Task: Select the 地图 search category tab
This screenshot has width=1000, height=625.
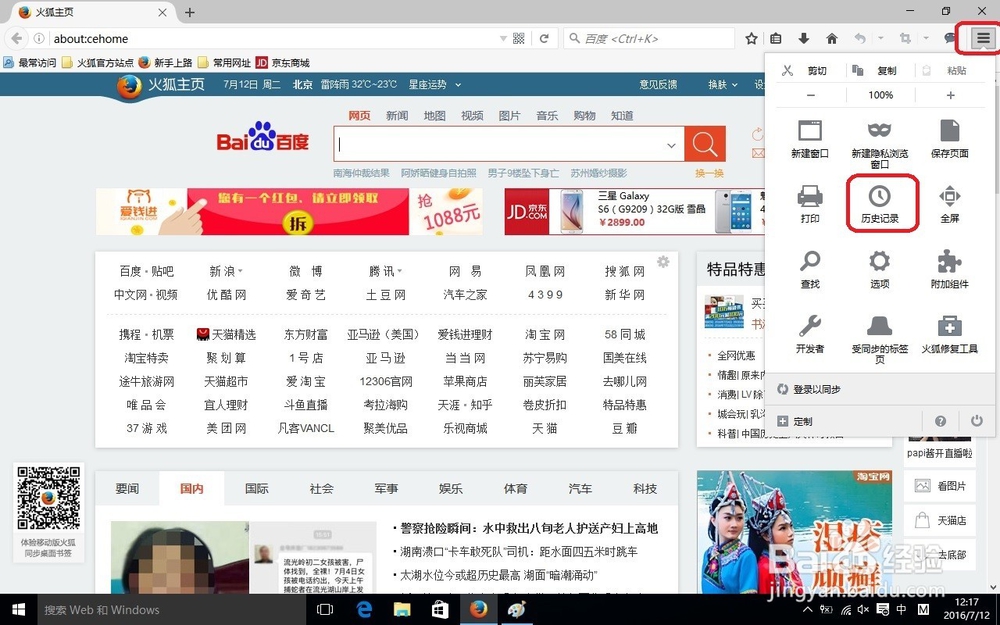Action: coord(434,115)
